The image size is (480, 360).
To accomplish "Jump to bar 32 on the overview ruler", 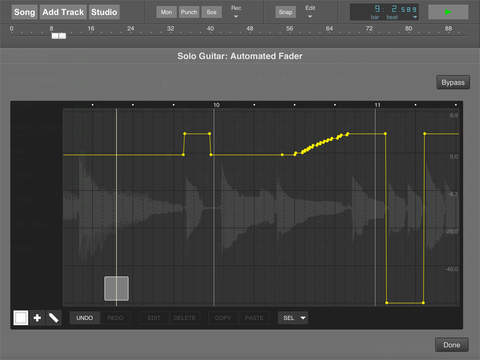I will click(x=170, y=29).
